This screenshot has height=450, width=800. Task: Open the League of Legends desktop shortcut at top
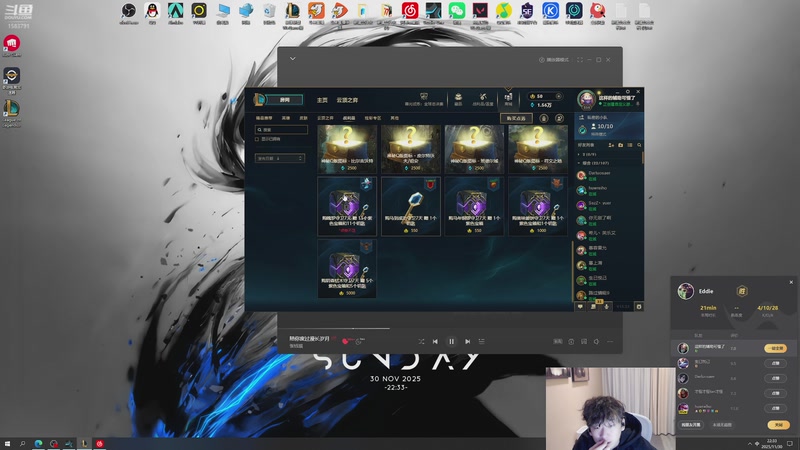coord(293,11)
